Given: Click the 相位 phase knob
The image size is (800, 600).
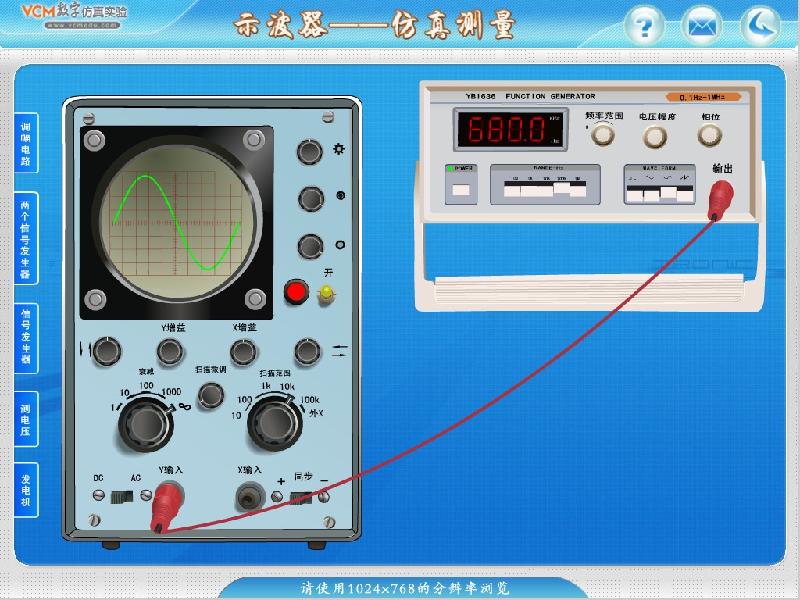Looking at the screenshot, I should [710, 137].
